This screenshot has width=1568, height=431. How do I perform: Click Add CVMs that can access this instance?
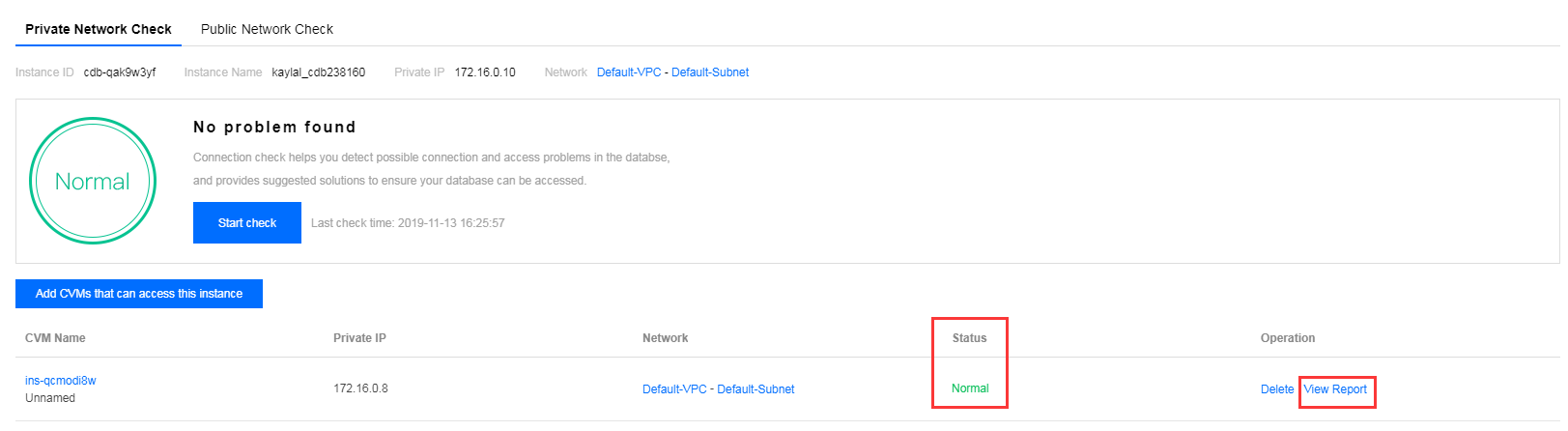click(139, 294)
